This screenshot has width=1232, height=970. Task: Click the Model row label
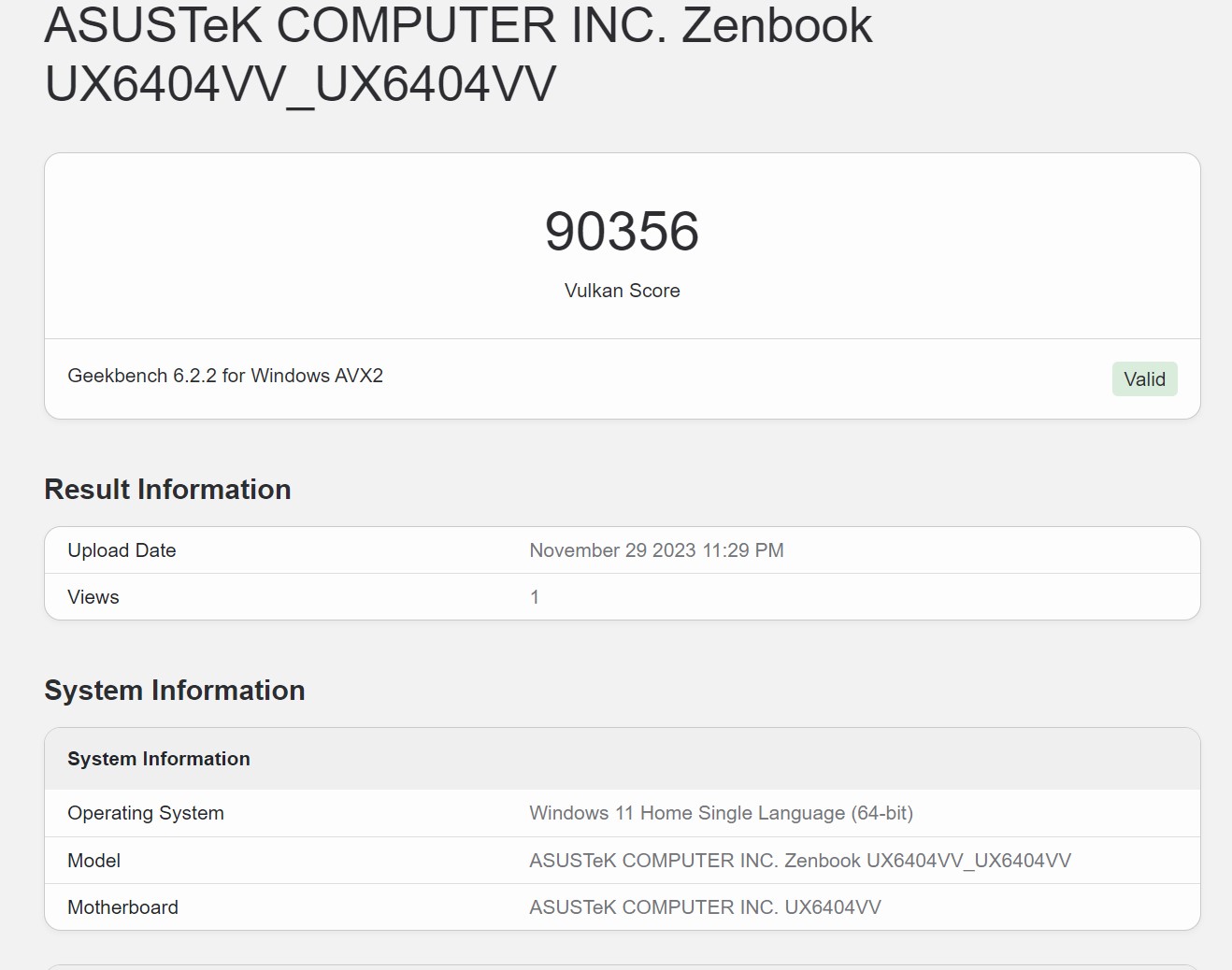[x=93, y=861]
